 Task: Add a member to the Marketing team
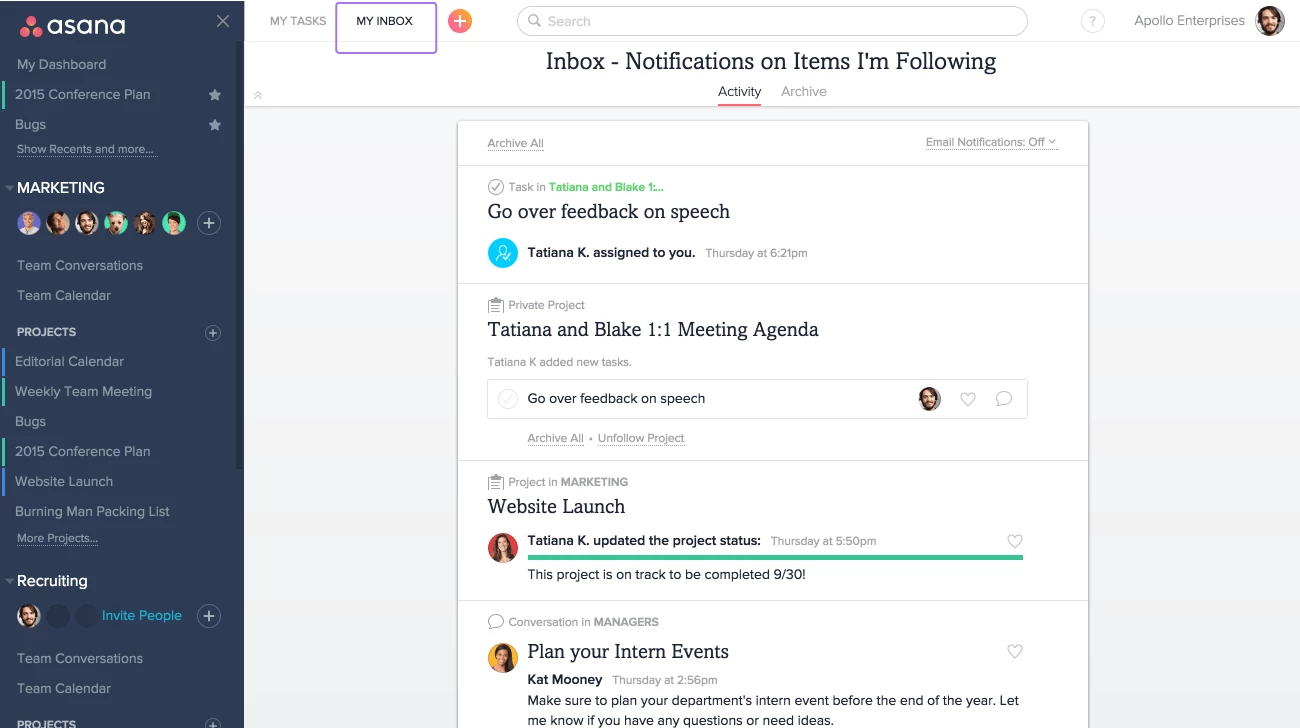pos(208,223)
